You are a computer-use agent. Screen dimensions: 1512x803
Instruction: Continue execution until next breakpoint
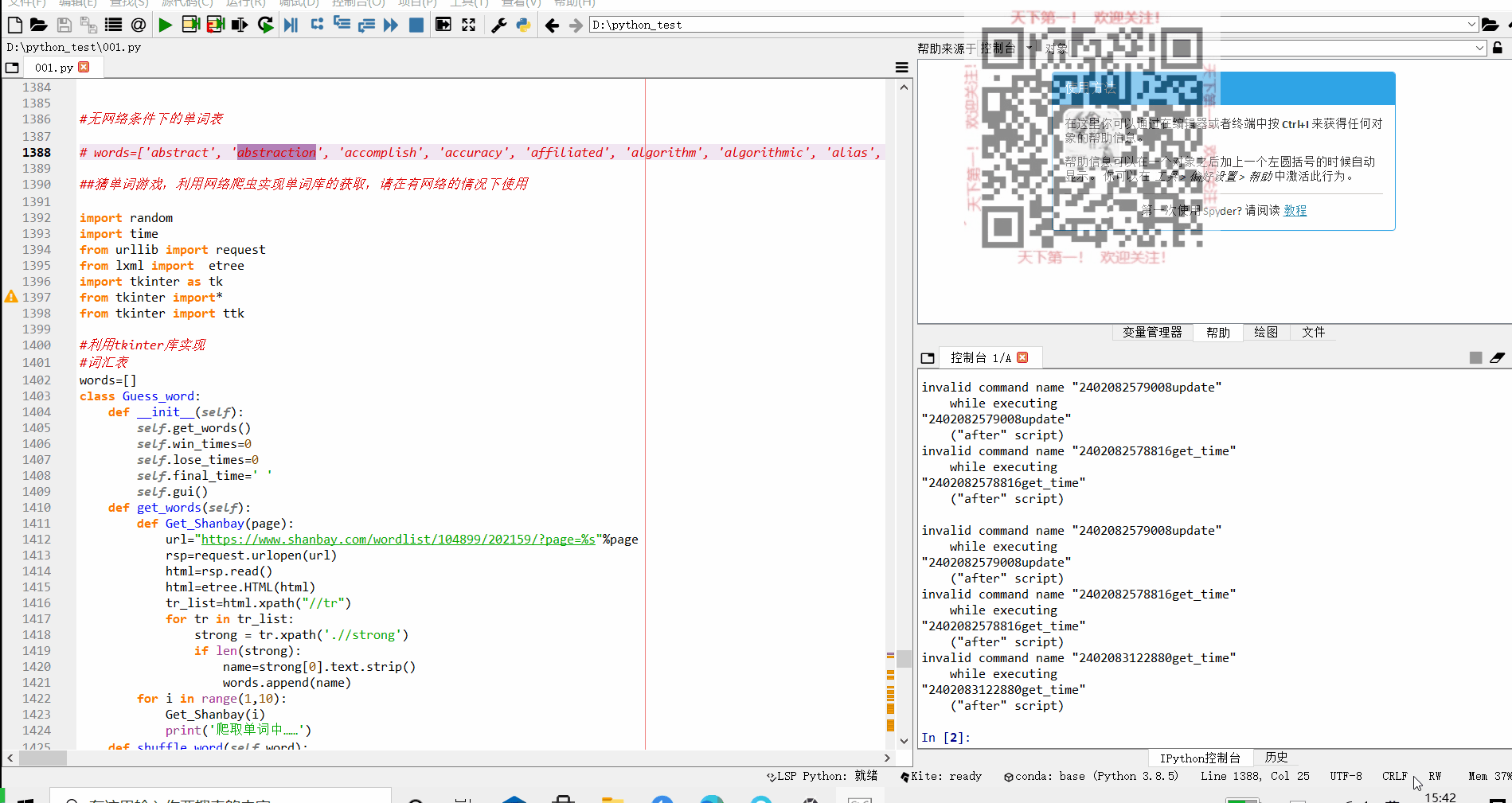pos(391,25)
